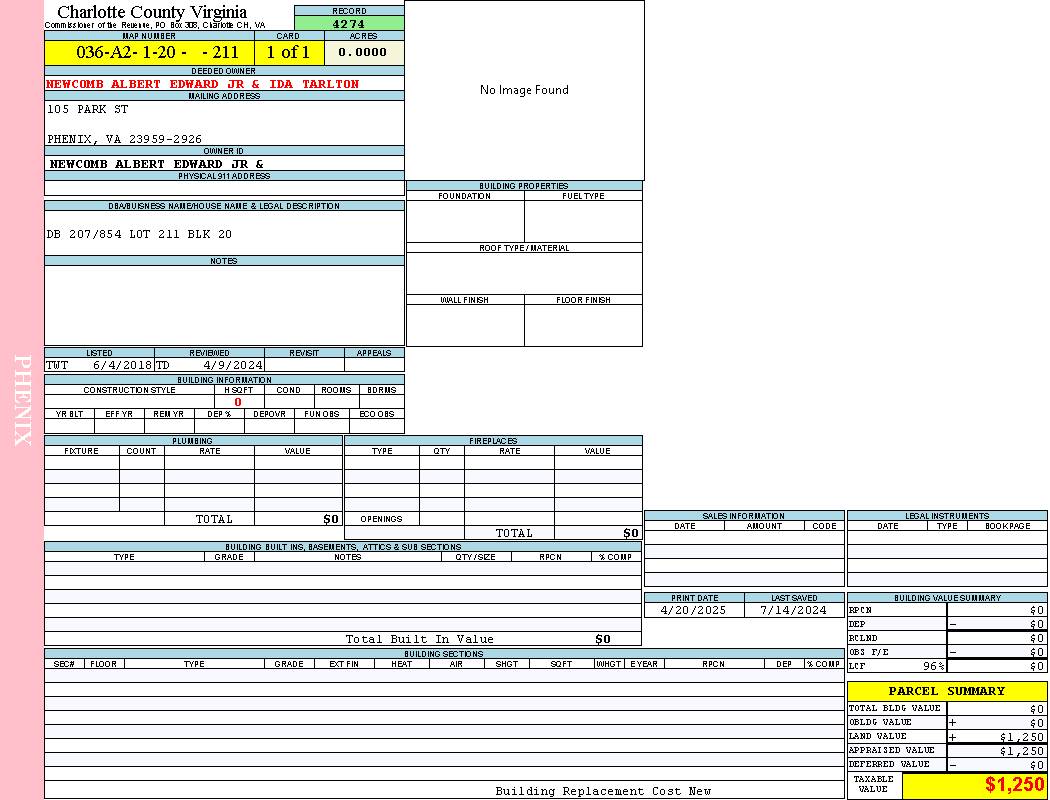The width and height of the screenshot is (1050, 800).
Task: Select the map number 036-A2-1-20-211 field
Action: pyautogui.click(x=149, y=53)
